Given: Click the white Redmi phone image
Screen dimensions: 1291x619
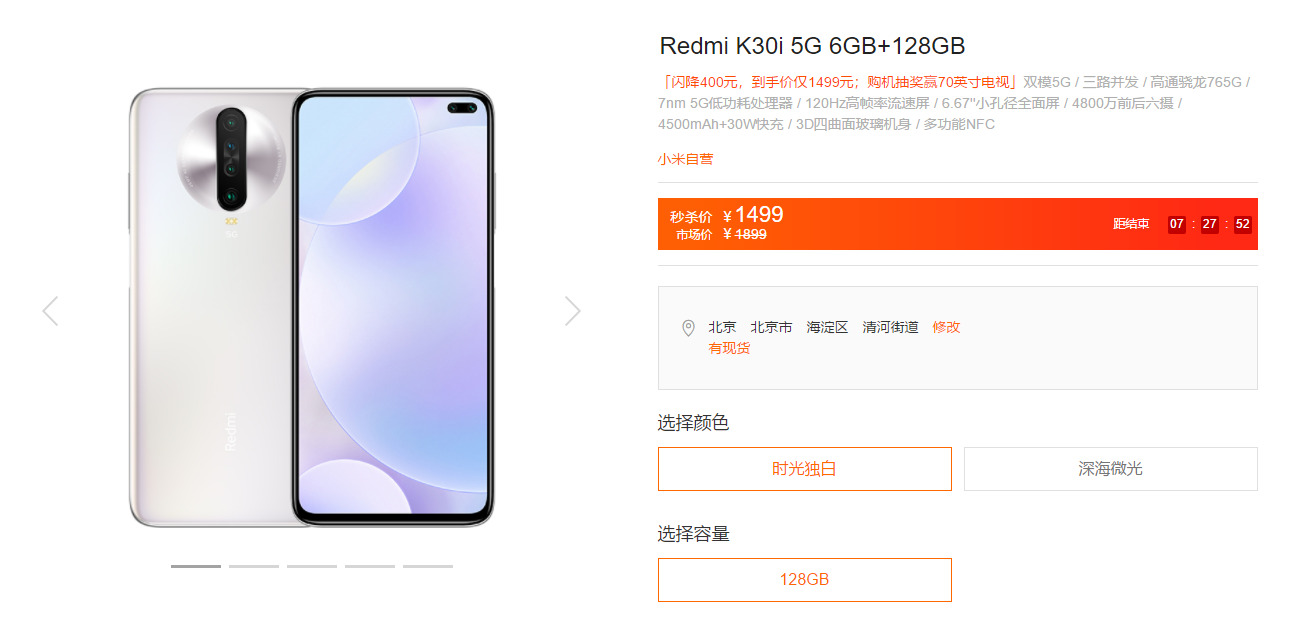Looking at the screenshot, I should pos(312,308).
